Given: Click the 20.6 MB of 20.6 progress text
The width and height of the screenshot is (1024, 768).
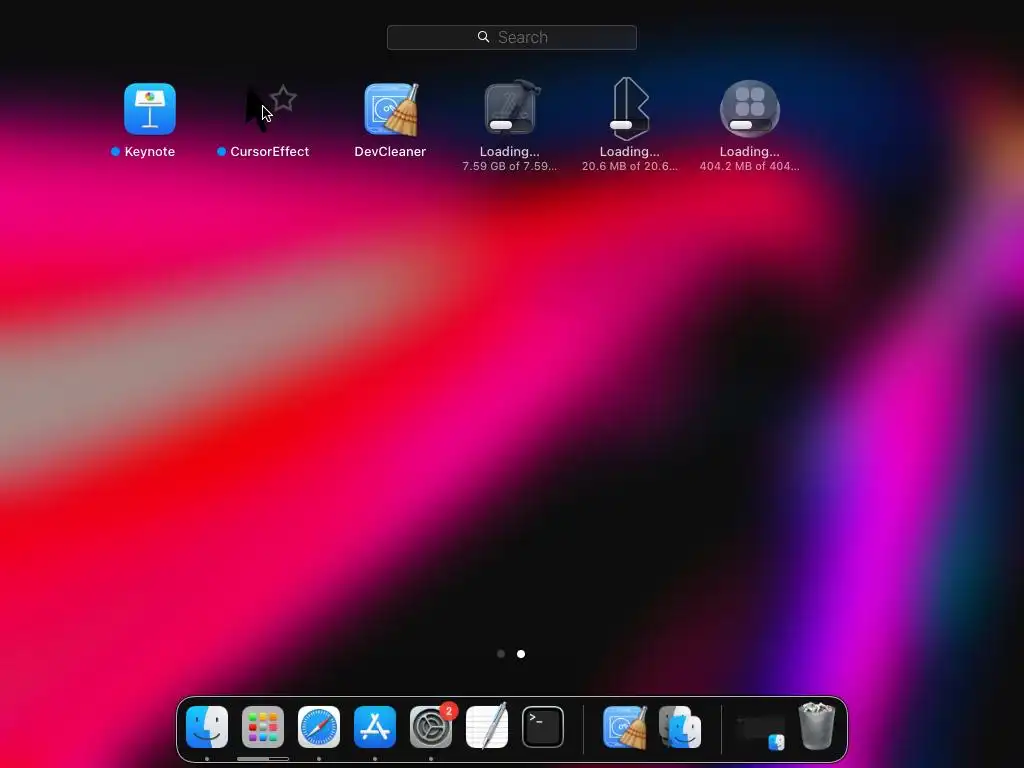Looking at the screenshot, I should pyautogui.click(x=630, y=167).
